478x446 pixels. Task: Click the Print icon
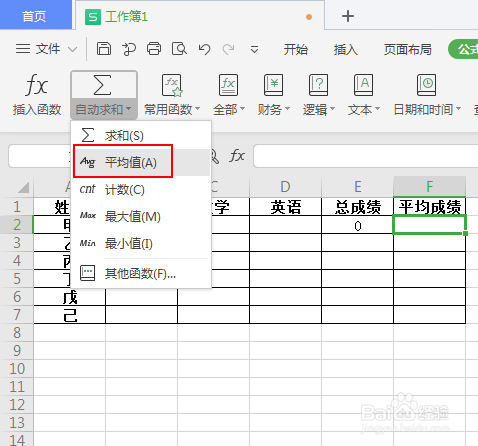pyautogui.click(x=154, y=49)
